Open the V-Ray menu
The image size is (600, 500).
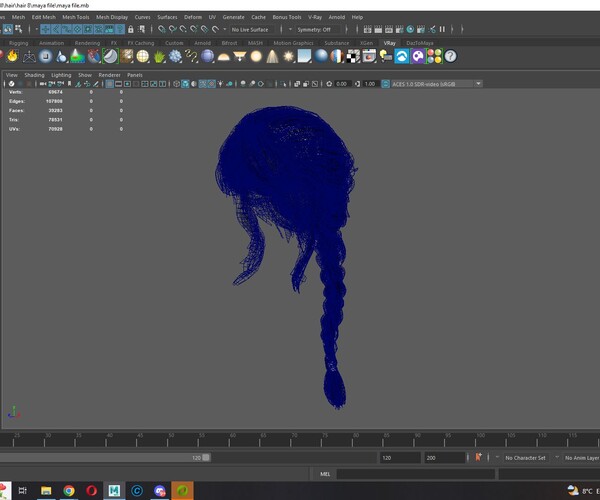(315, 17)
